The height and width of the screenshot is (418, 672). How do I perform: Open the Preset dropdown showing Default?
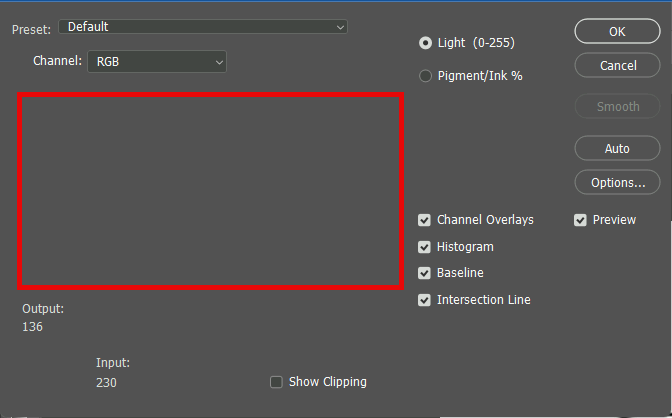[x=203, y=27]
